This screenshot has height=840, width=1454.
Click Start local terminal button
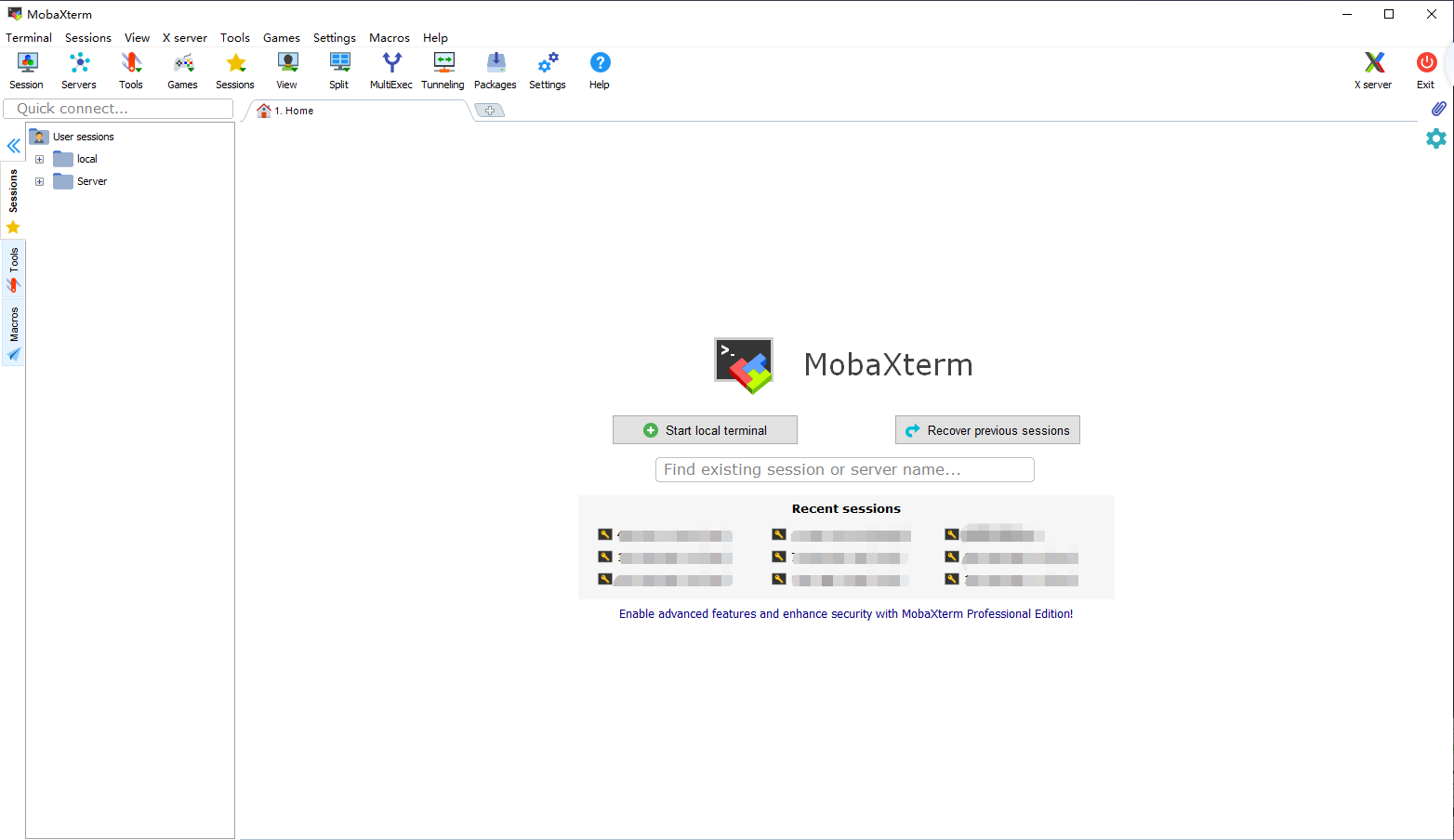click(x=705, y=430)
